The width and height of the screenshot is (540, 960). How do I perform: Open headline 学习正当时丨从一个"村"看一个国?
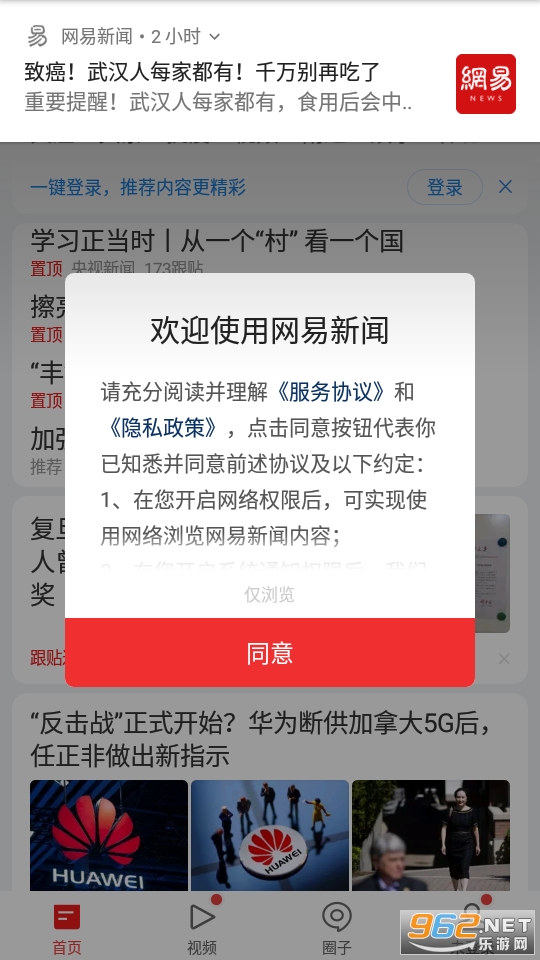pos(217,241)
